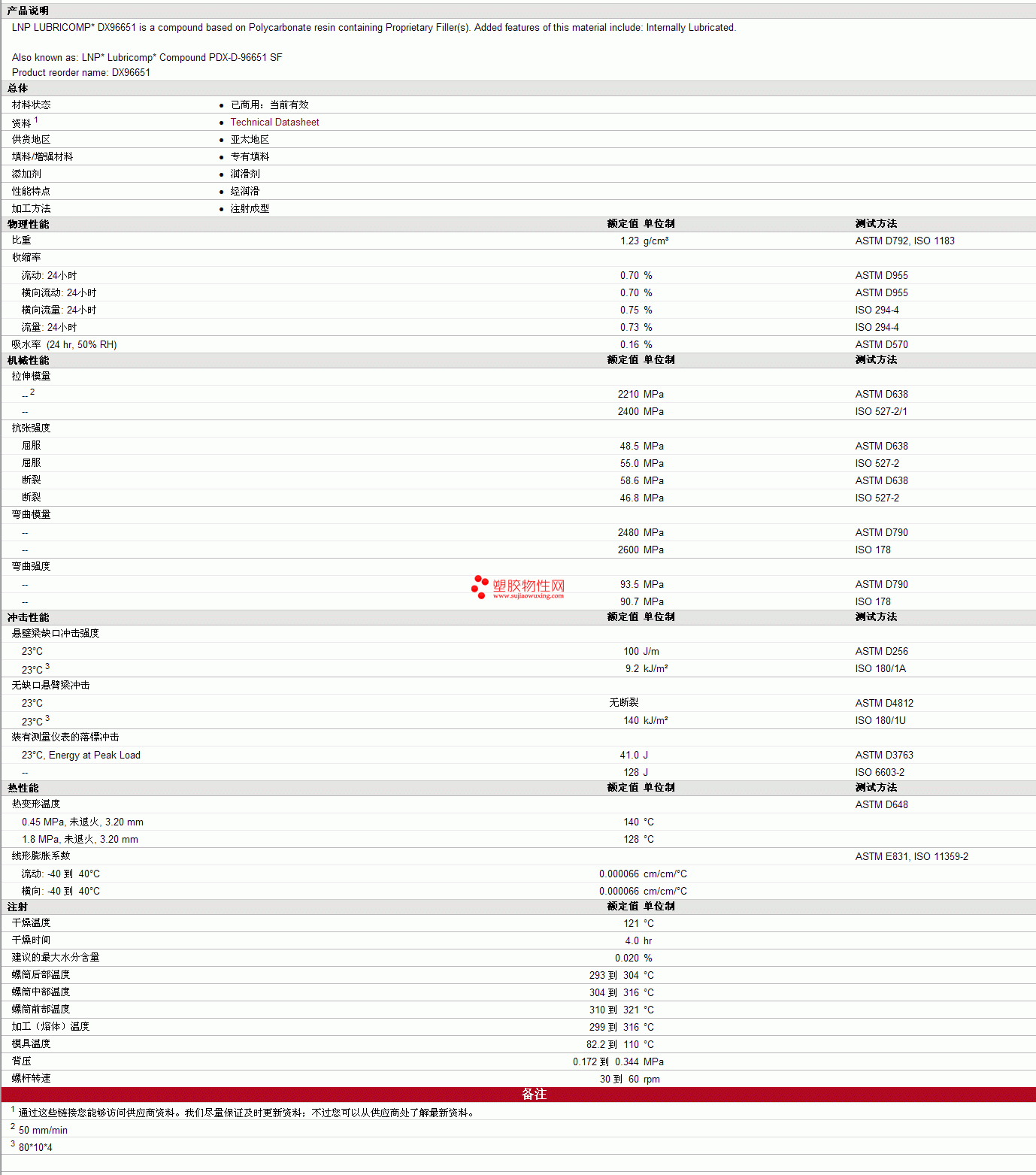Viewport: 1036px width, 1175px height.
Task: Click the ASTM D570 test method
Action: point(881,345)
